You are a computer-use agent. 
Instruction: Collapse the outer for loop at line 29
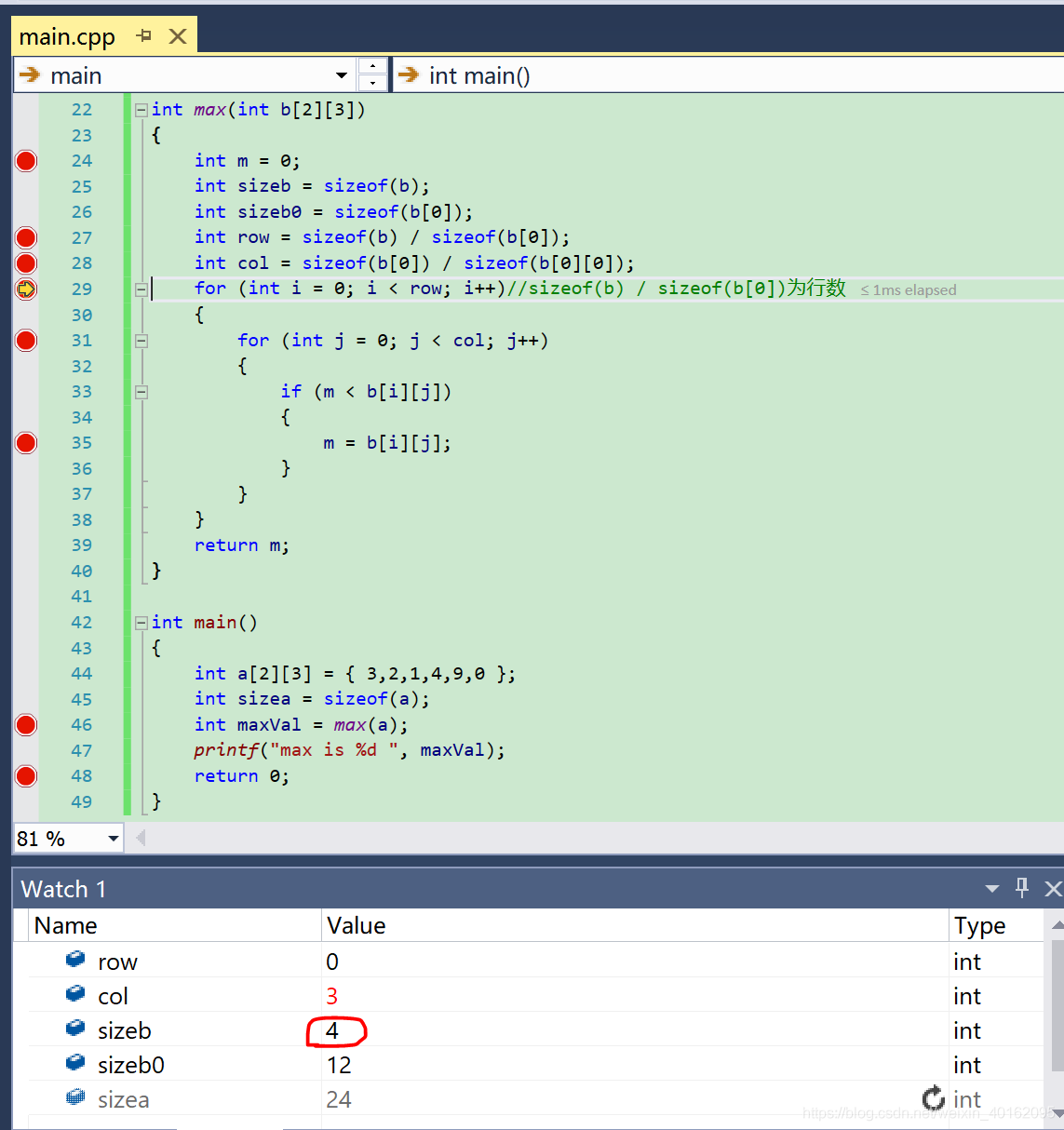[x=141, y=289]
